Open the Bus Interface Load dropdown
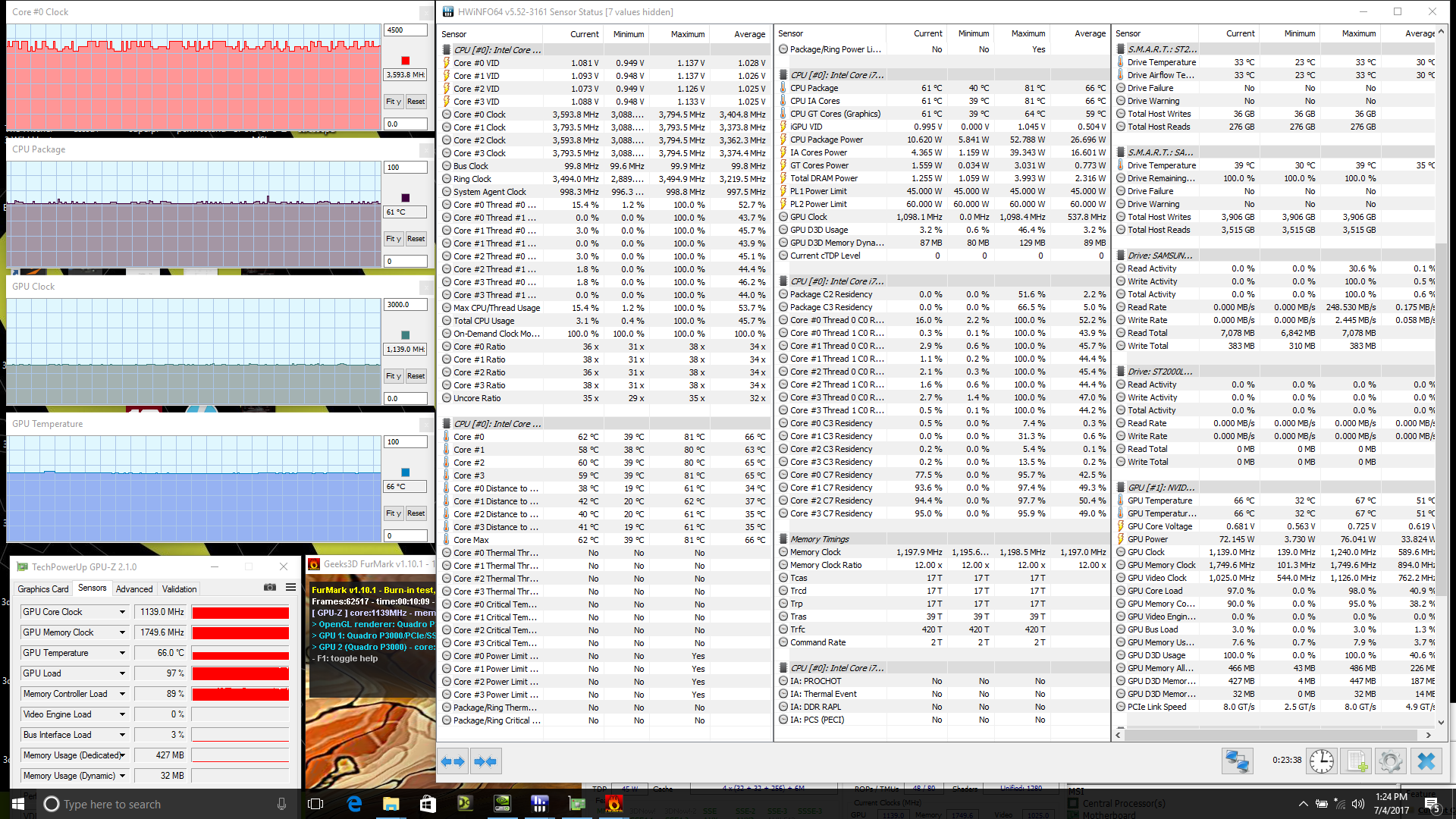Image resolution: width=1456 pixels, height=819 pixels. [x=122, y=735]
